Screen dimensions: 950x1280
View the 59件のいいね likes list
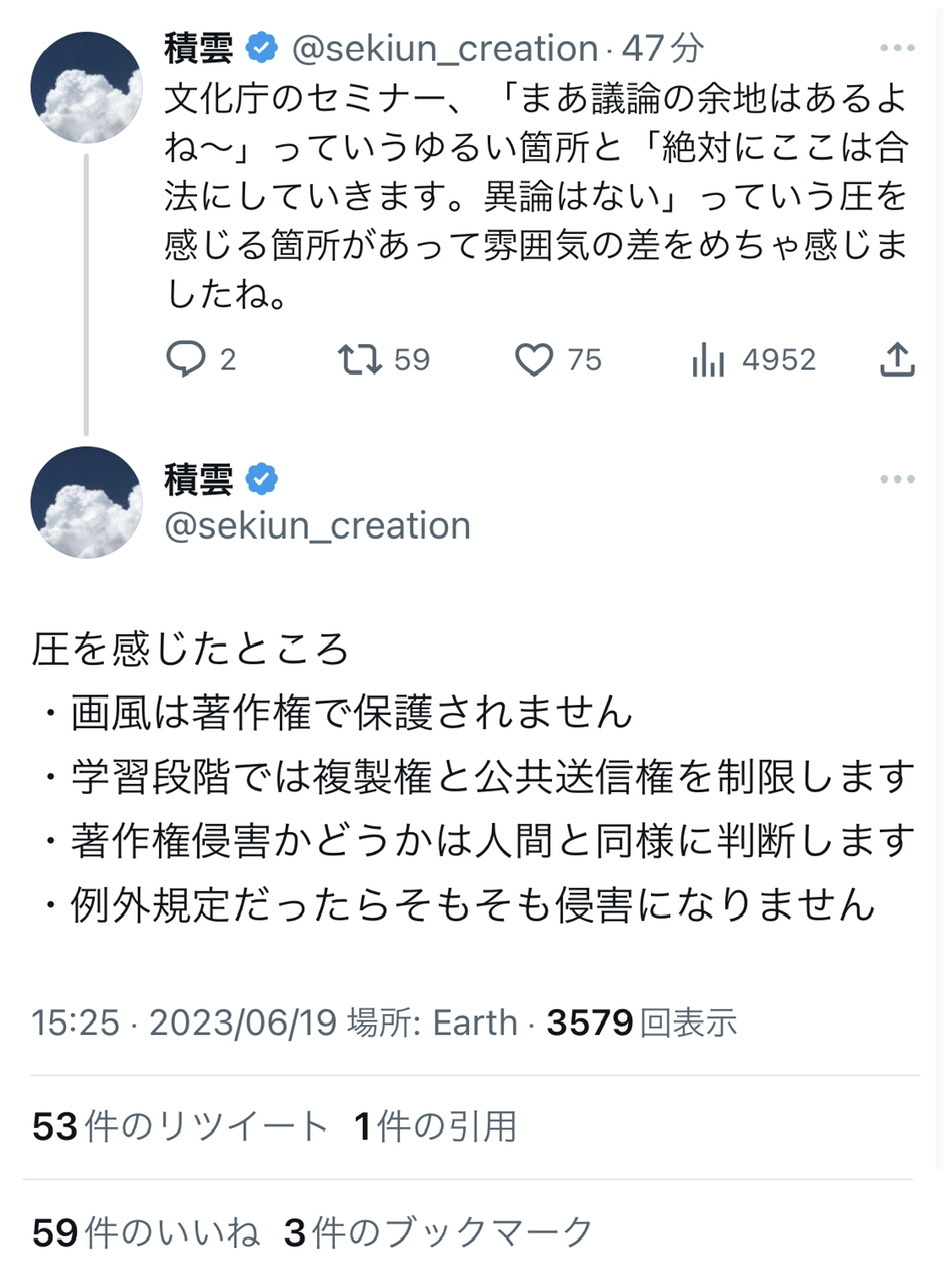tap(146, 1233)
